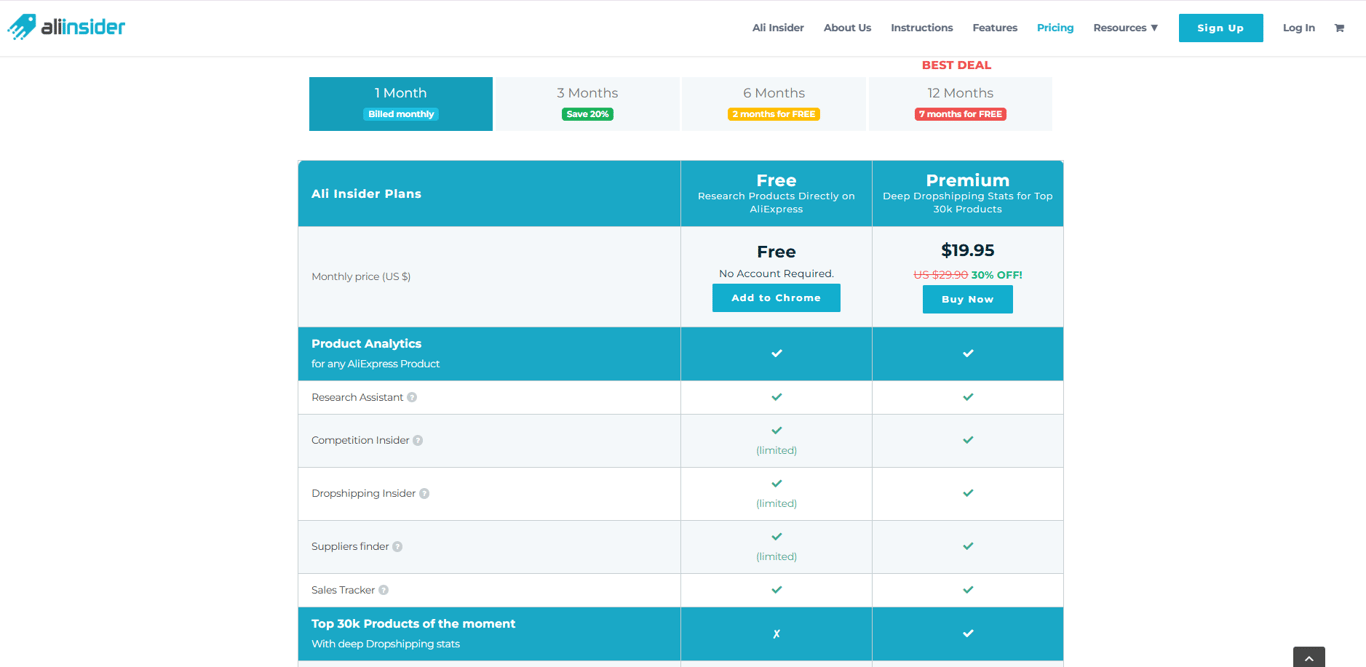Screen dimensions: 1366x667
Task: Click the 'No Account Required.' text
Action: click(776, 274)
